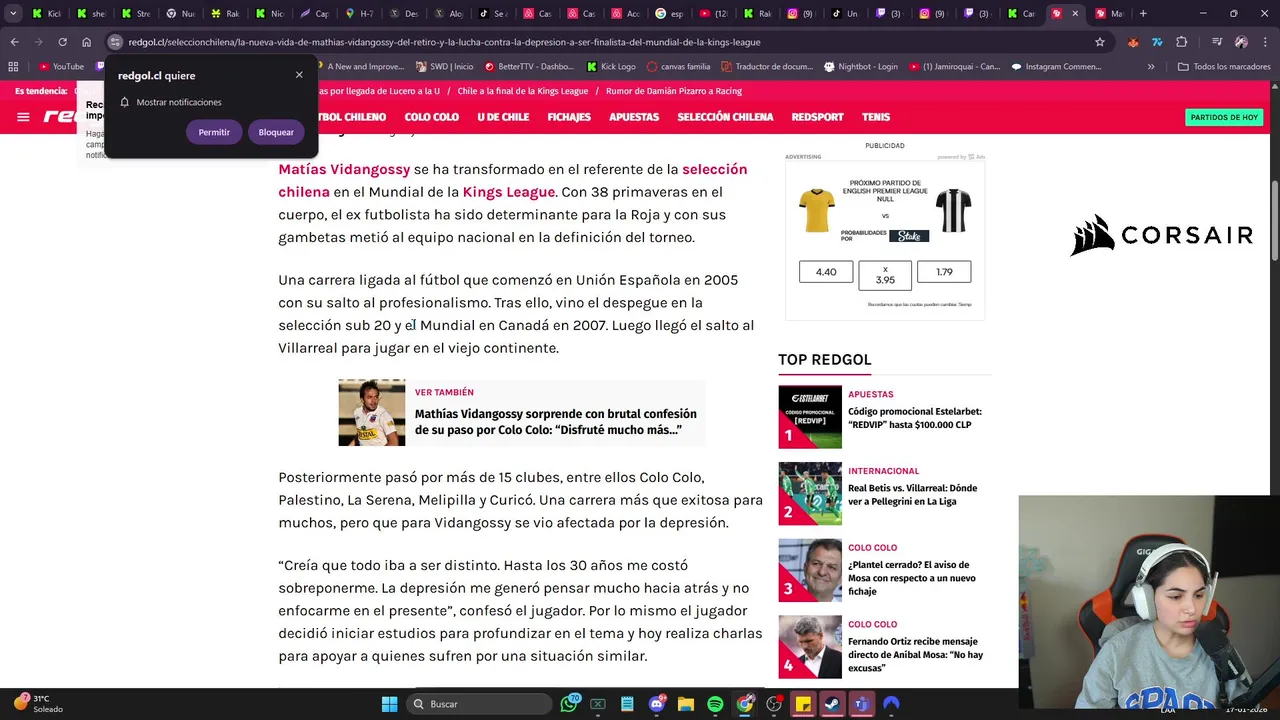This screenshot has height=720, width=1280.
Task: View site information icon in address bar
Action: 115,42
